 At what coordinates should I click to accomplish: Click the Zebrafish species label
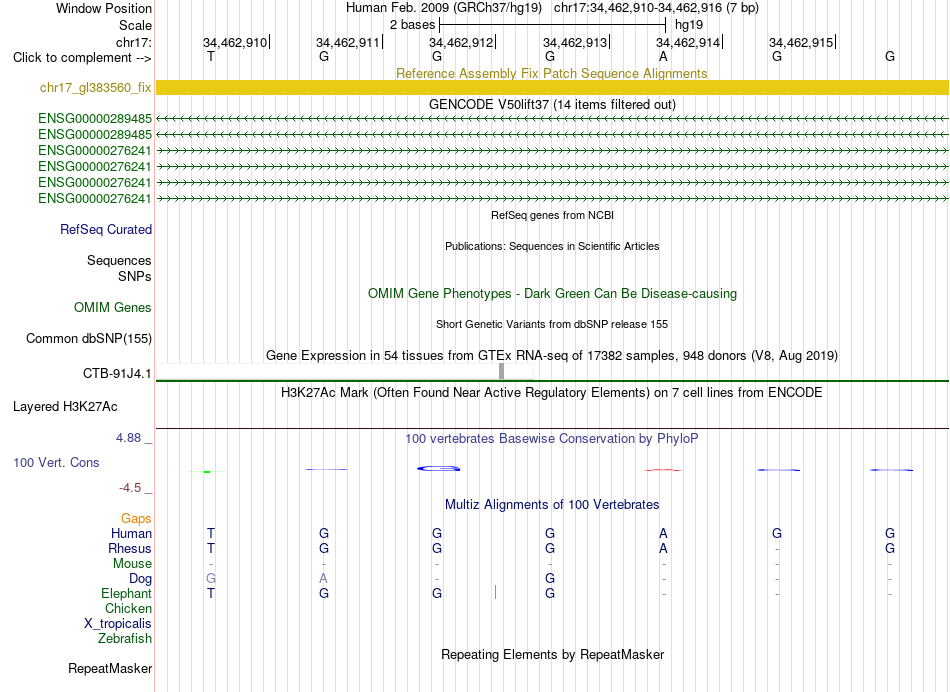tap(125, 639)
